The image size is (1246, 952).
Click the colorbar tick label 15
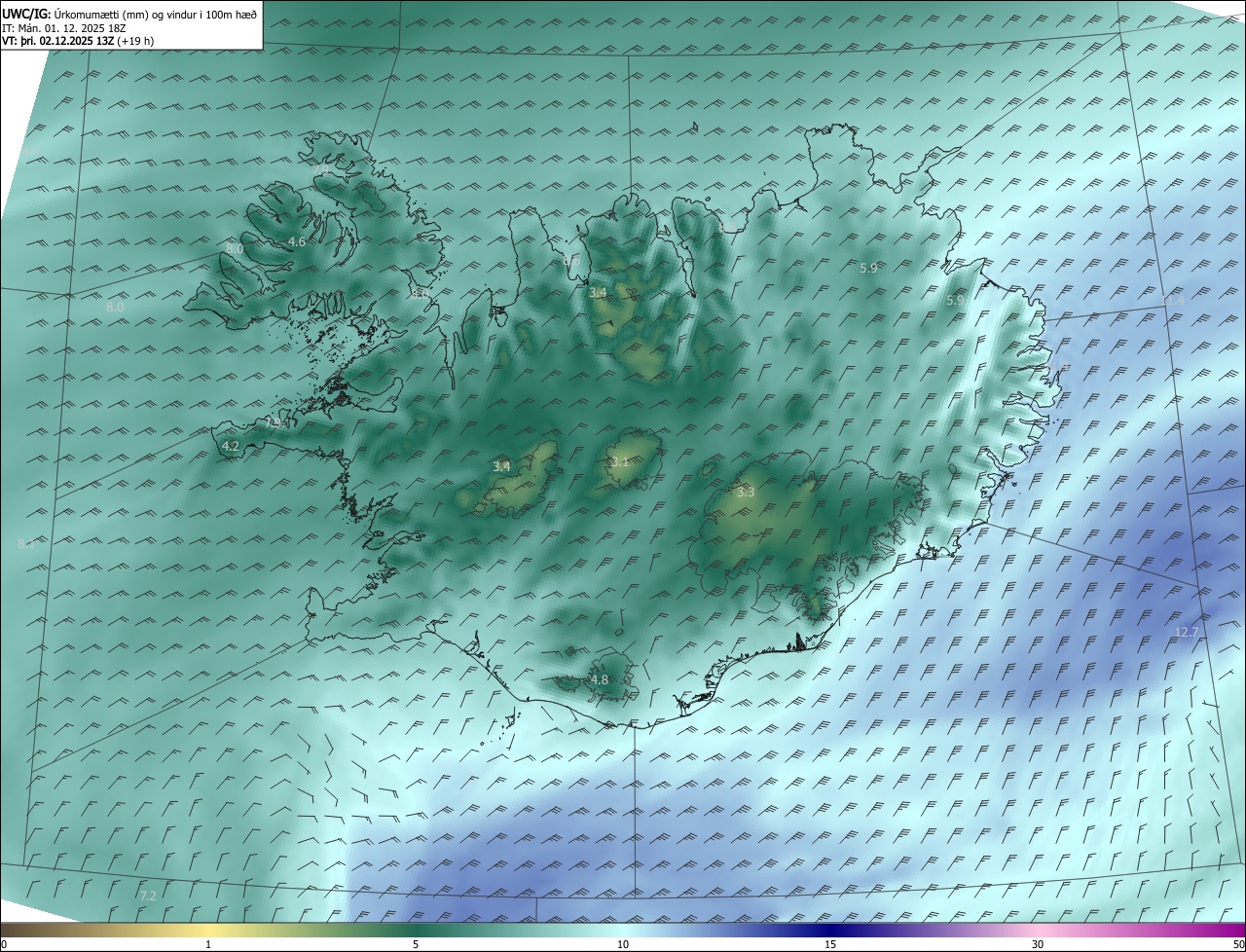point(830,944)
